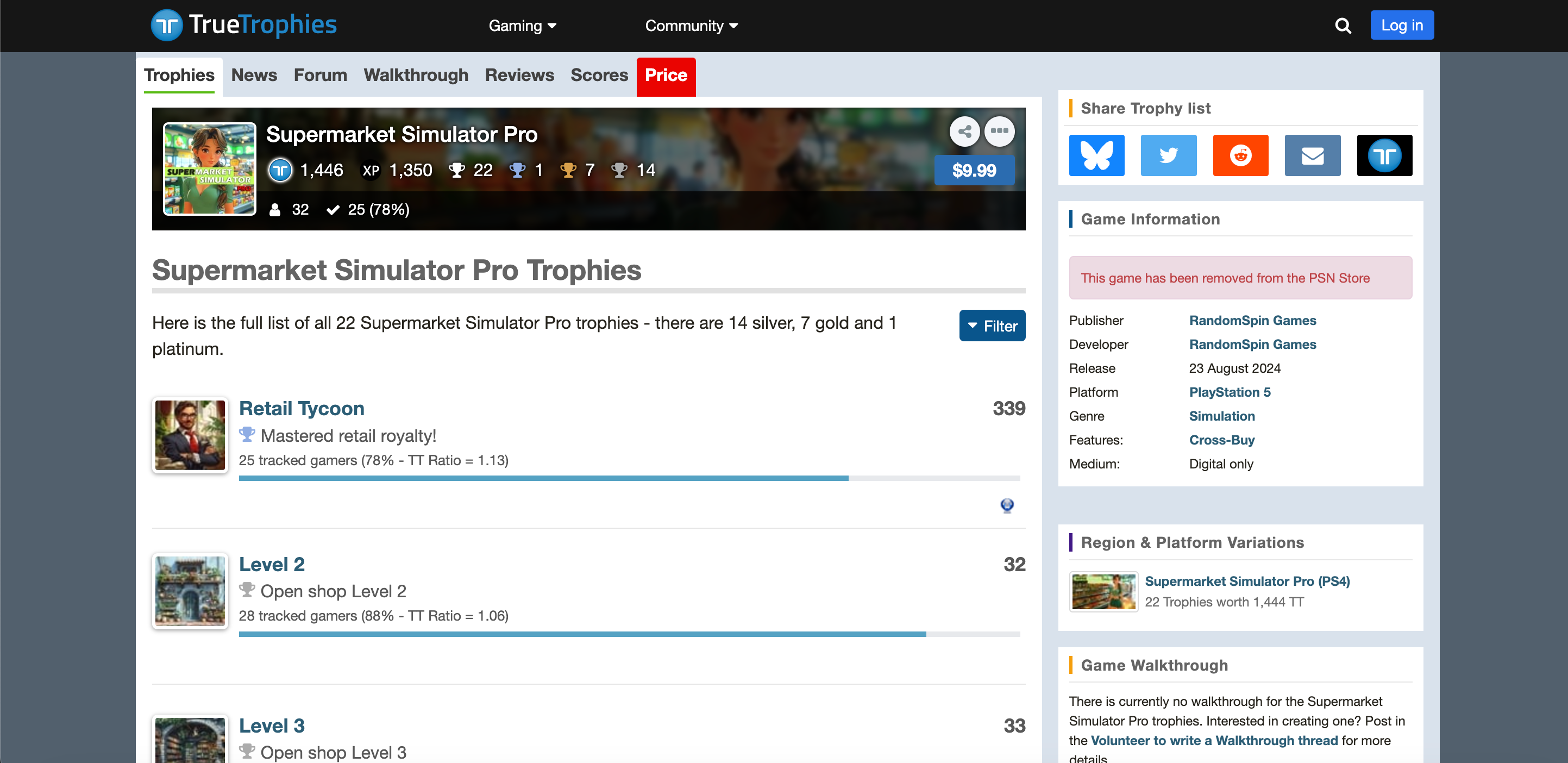Click 'Digital only' medium value
Viewport: 1568px width, 763px height.
1221,464
